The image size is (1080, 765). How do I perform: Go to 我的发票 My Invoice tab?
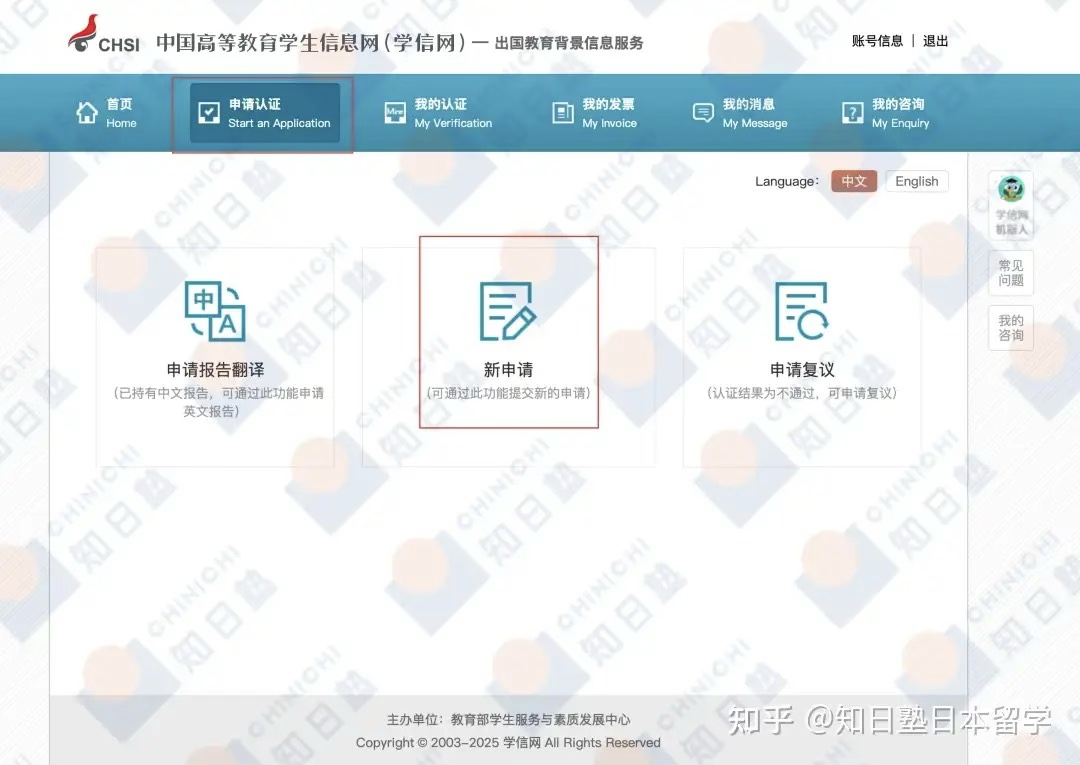(609, 113)
